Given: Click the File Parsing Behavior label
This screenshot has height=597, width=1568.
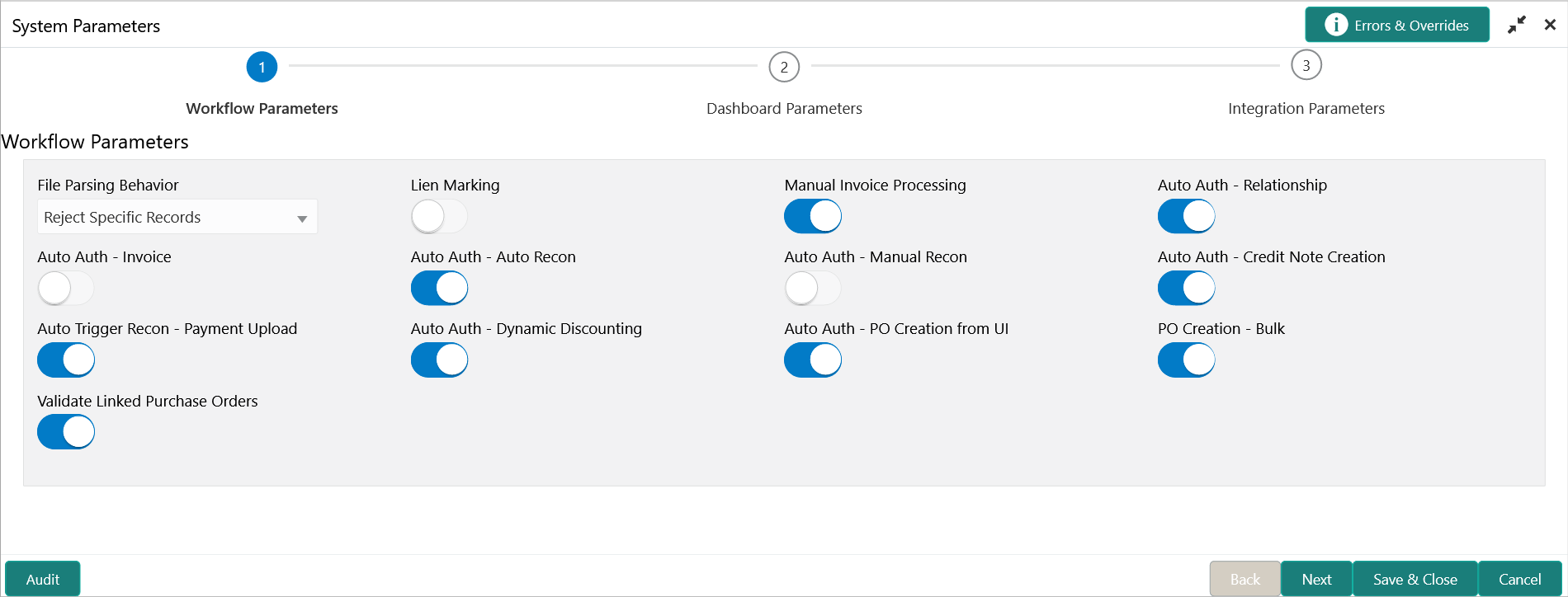Looking at the screenshot, I should point(108,186).
